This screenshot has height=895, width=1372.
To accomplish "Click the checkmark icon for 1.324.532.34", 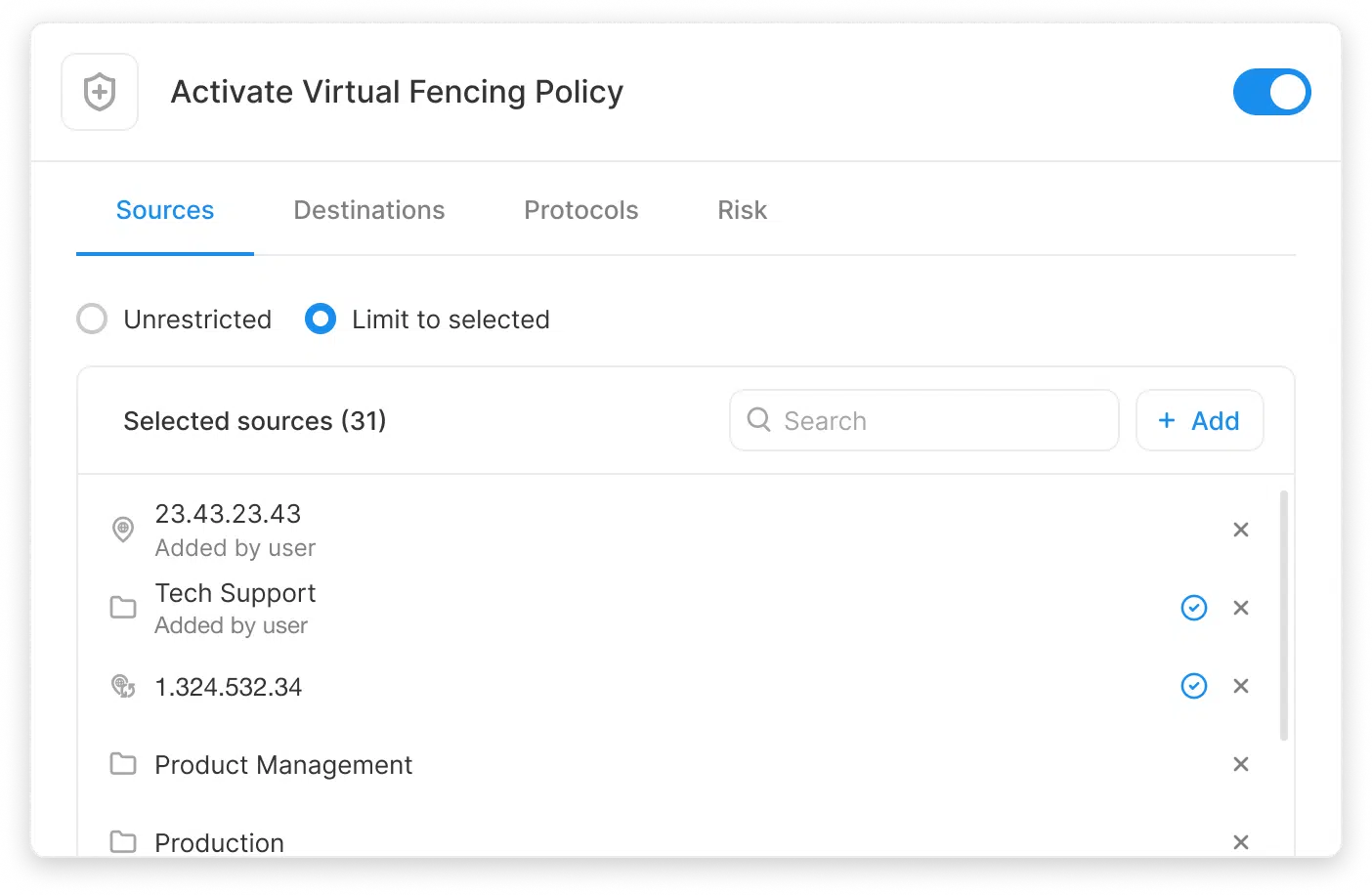I will pyautogui.click(x=1194, y=686).
